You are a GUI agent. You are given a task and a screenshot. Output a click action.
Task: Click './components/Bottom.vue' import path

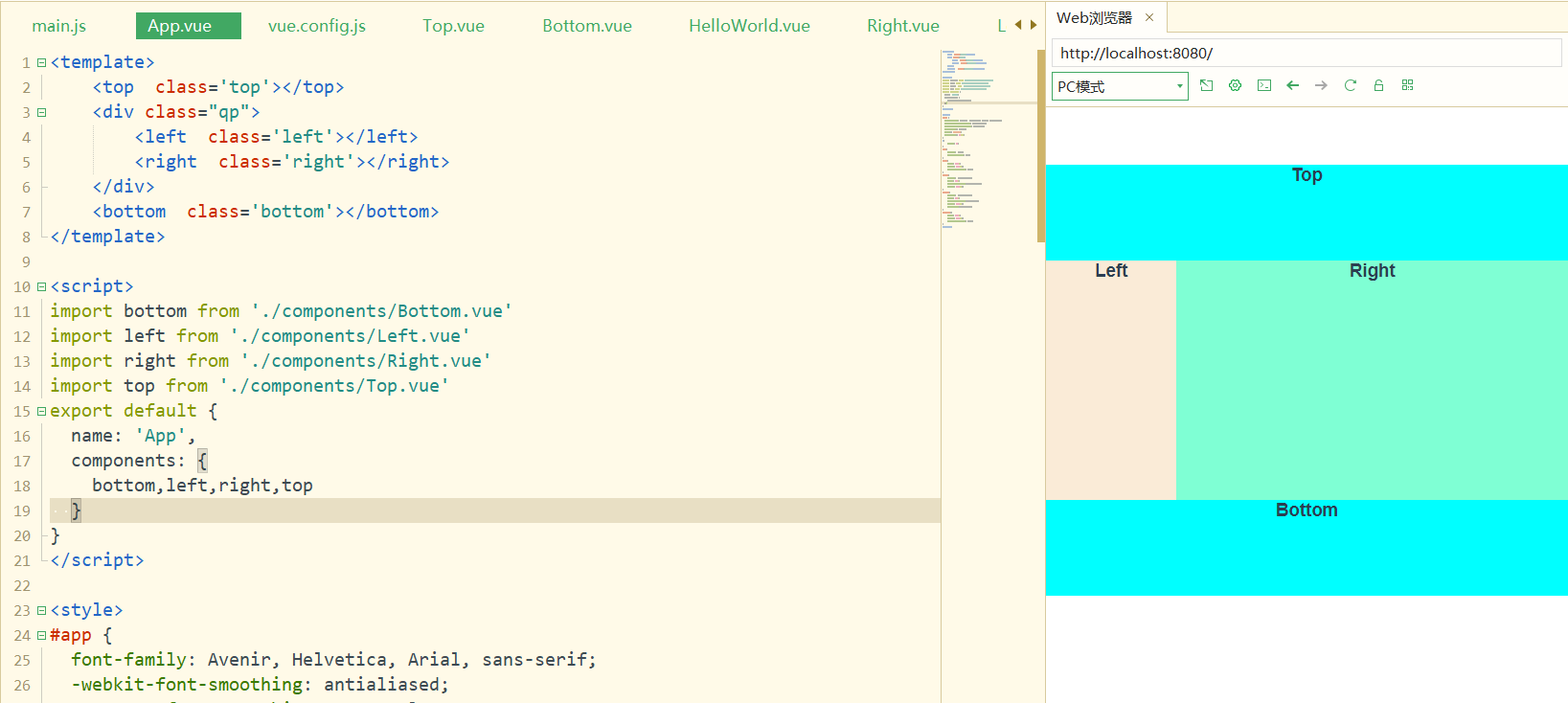pos(381,311)
